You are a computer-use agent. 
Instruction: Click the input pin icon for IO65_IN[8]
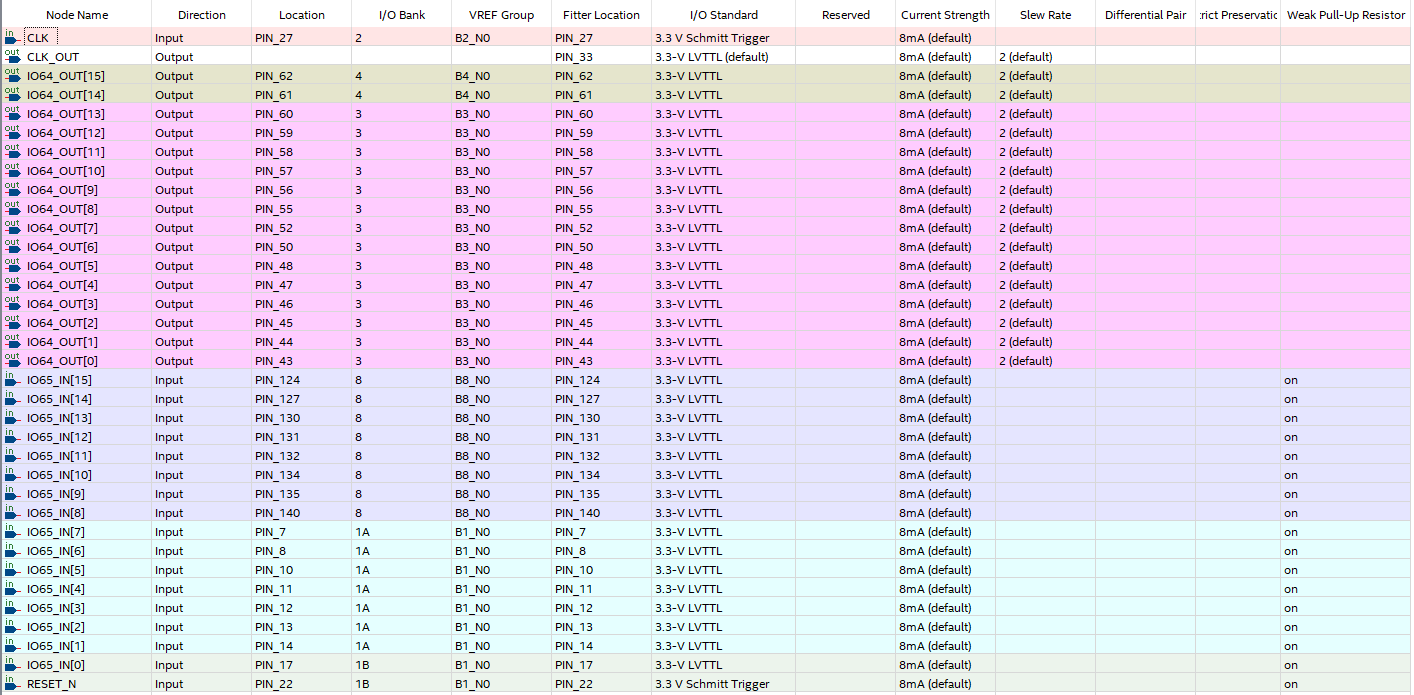[12, 512]
